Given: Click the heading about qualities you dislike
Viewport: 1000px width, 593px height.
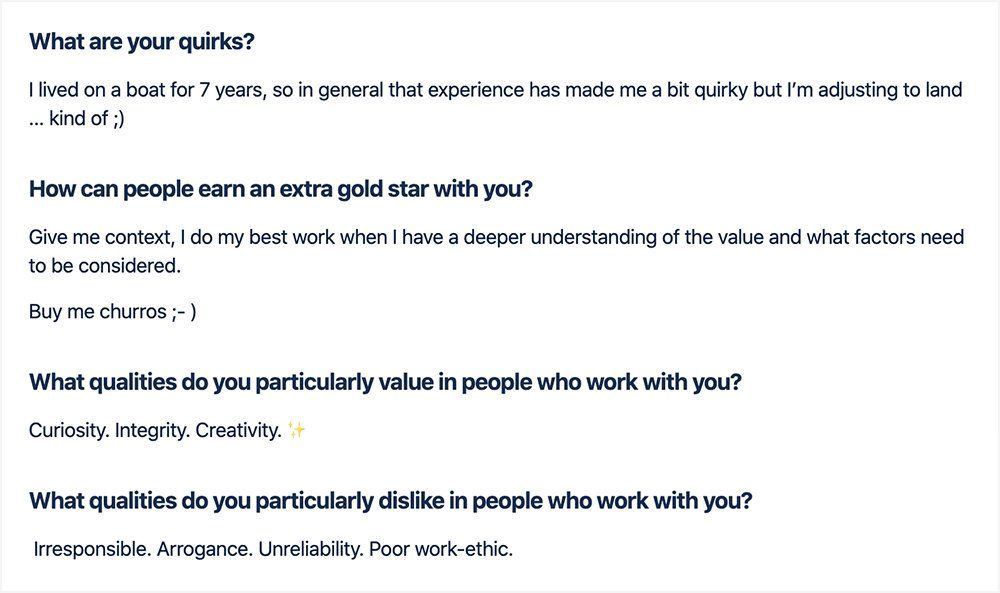Looking at the screenshot, I should pyautogui.click(x=390, y=501).
